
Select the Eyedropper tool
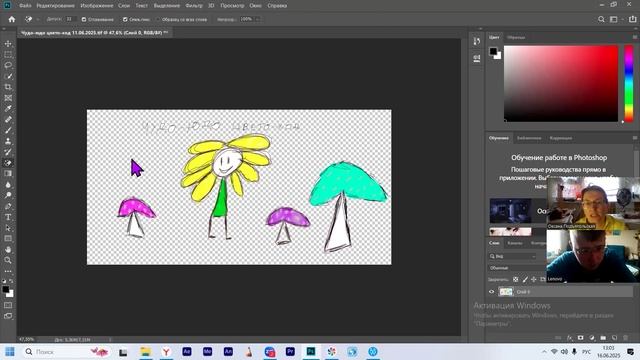[8, 109]
